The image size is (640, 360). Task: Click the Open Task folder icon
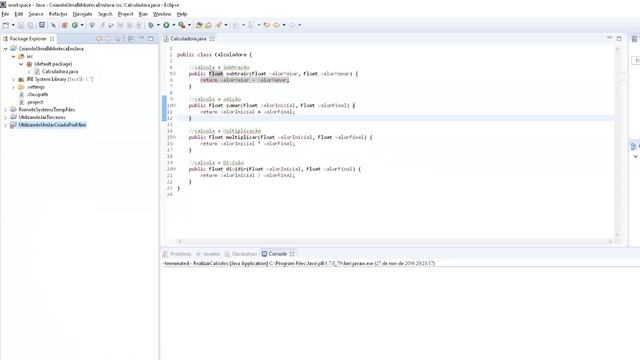coord(208,25)
